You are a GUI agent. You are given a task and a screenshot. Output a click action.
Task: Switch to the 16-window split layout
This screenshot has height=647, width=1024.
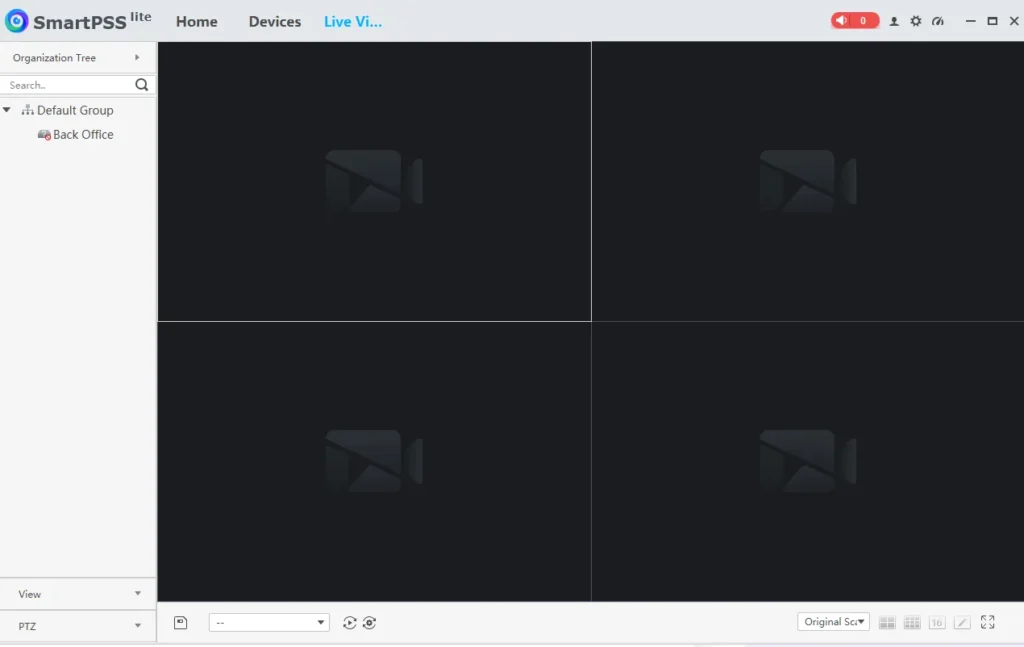point(937,623)
